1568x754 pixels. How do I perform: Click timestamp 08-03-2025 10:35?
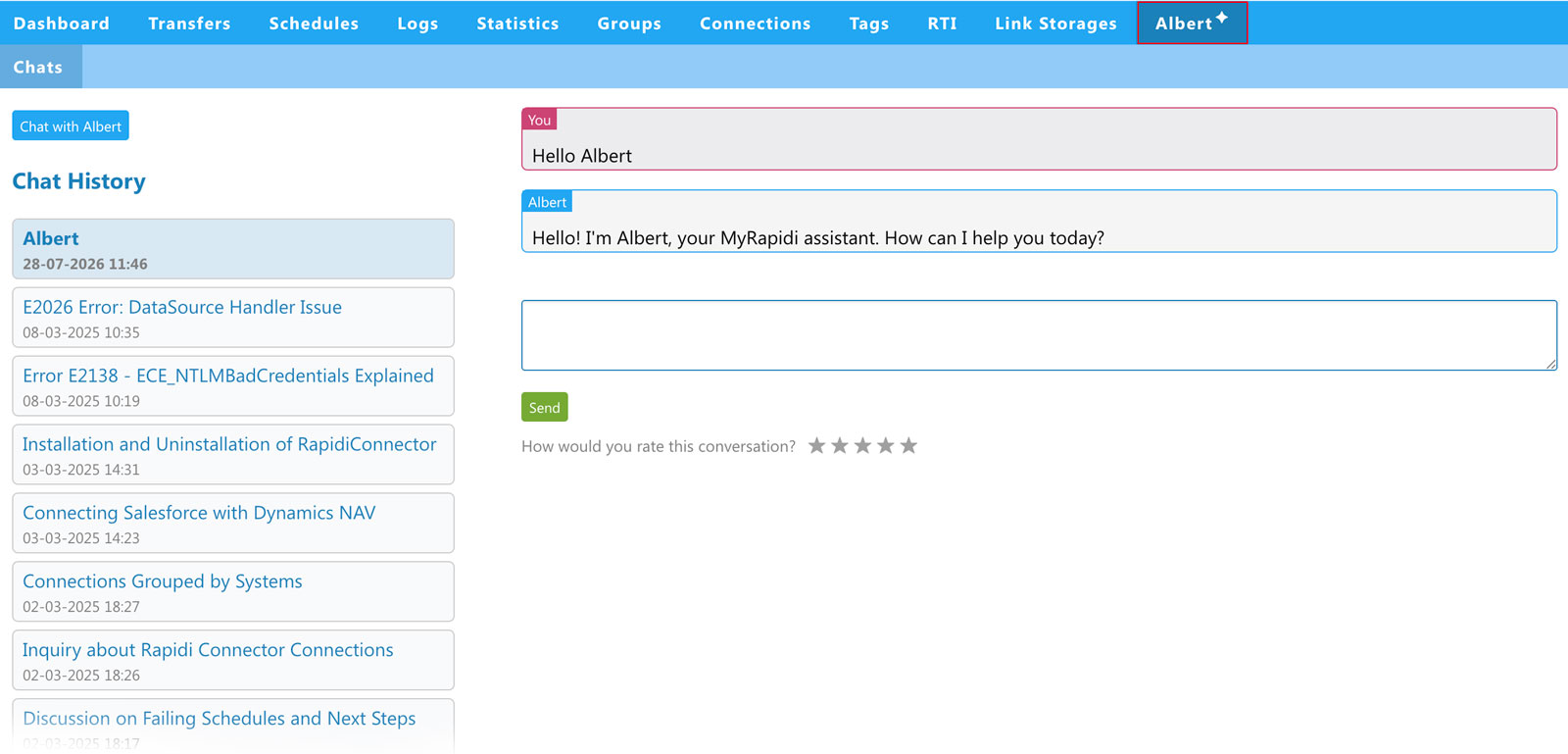coord(81,332)
